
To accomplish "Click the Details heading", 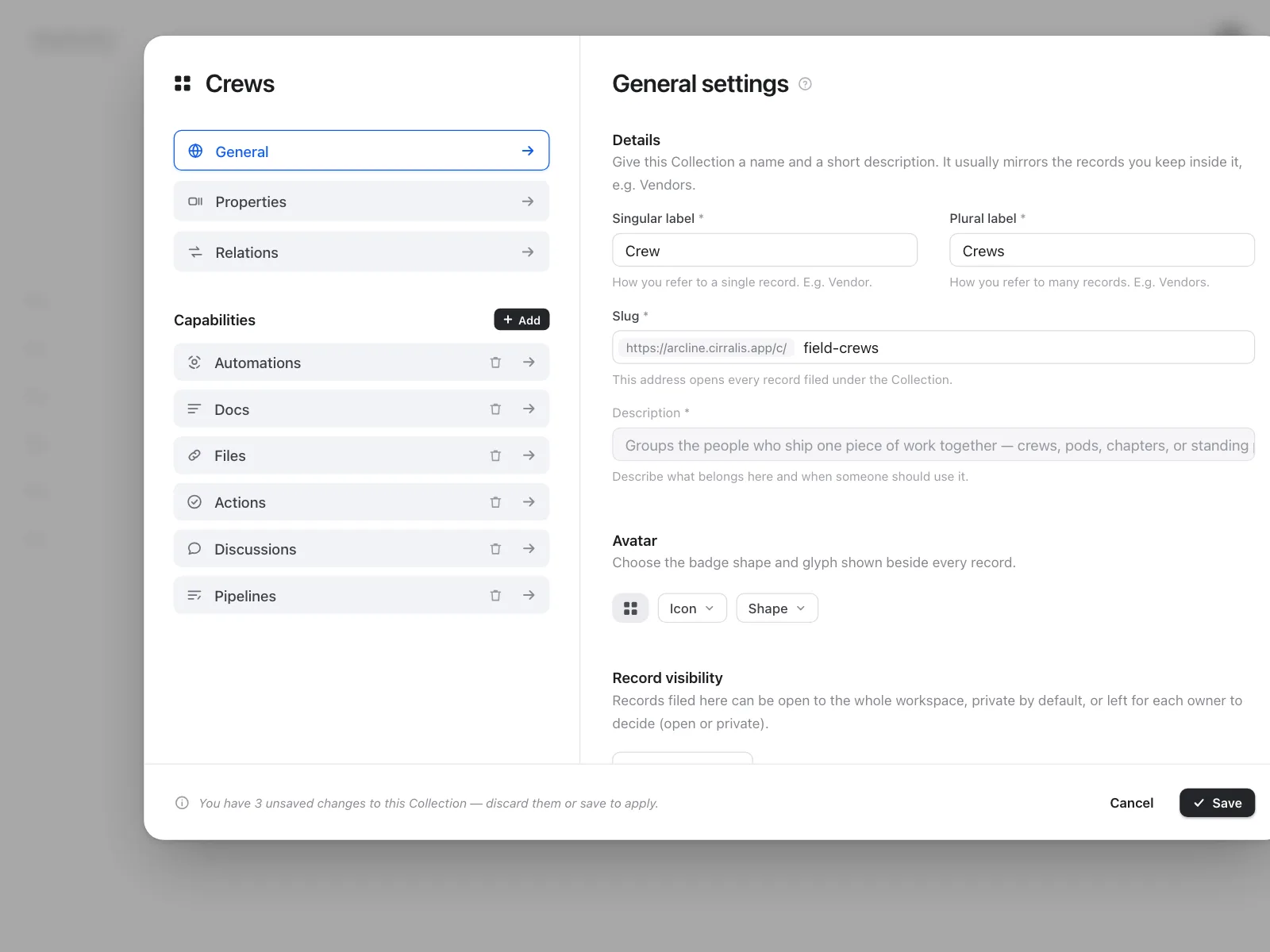I will pyautogui.click(x=637, y=140).
